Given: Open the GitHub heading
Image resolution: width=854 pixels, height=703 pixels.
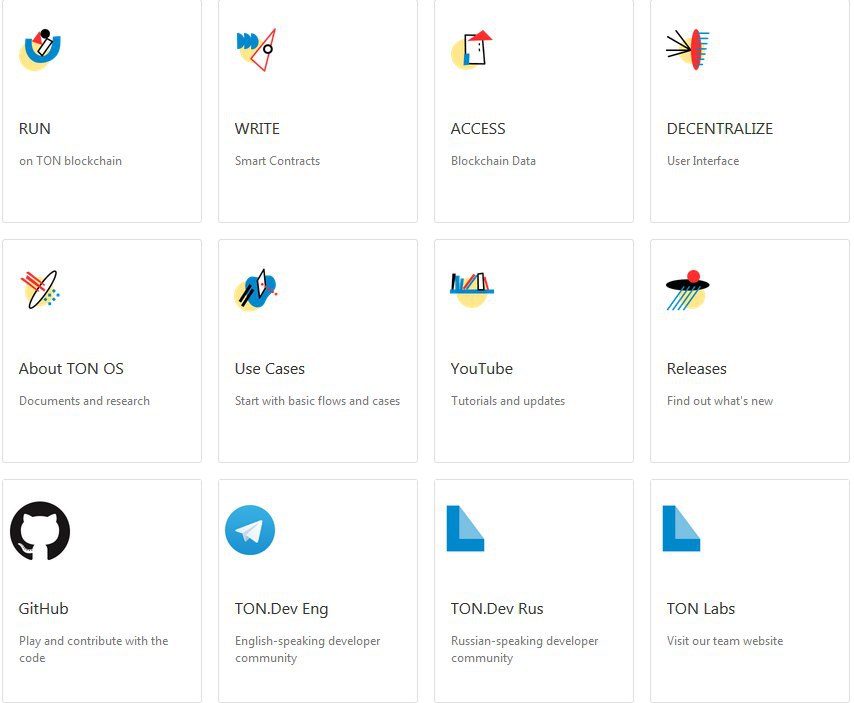Looking at the screenshot, I should pyautogui.click(x=44, y=609).
